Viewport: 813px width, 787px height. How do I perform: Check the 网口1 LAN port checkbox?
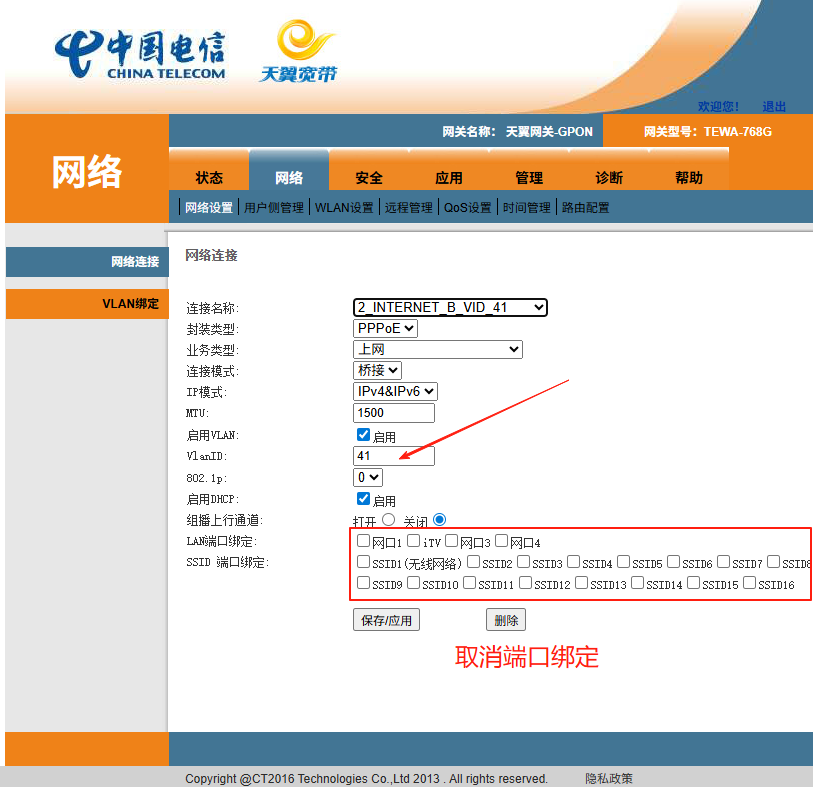coord(364,541)
